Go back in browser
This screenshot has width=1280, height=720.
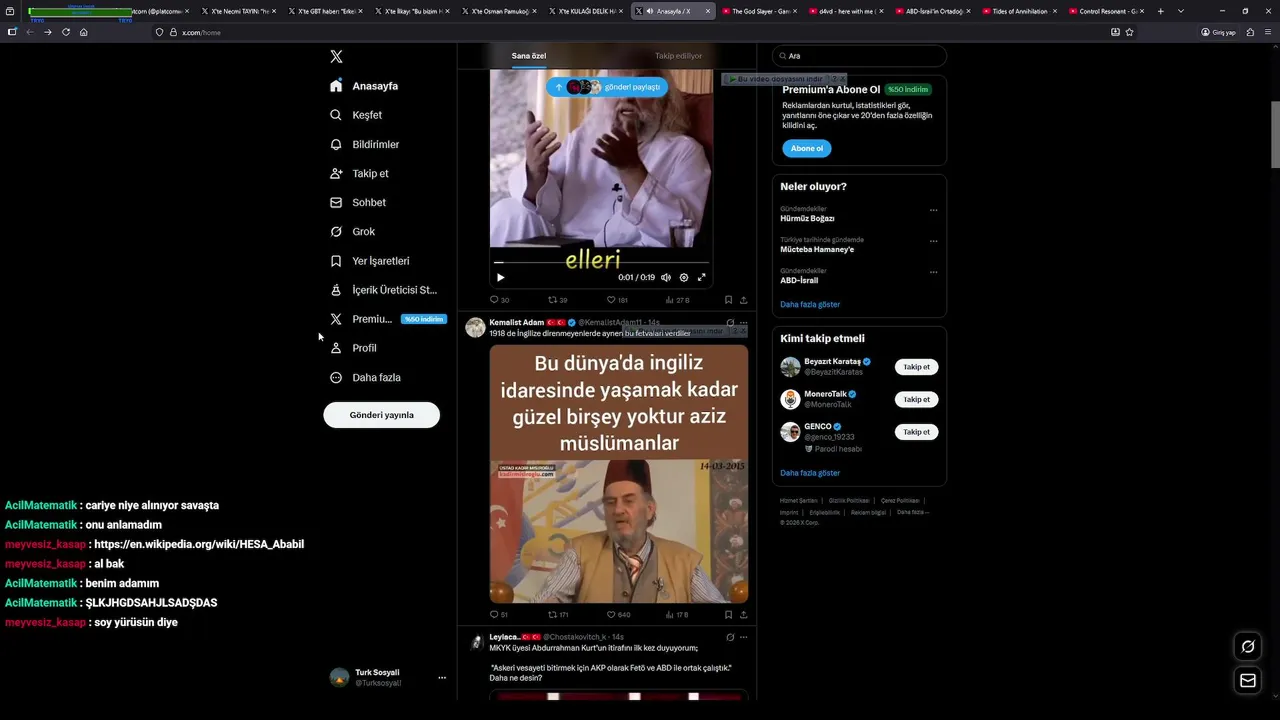coord(30,32)
